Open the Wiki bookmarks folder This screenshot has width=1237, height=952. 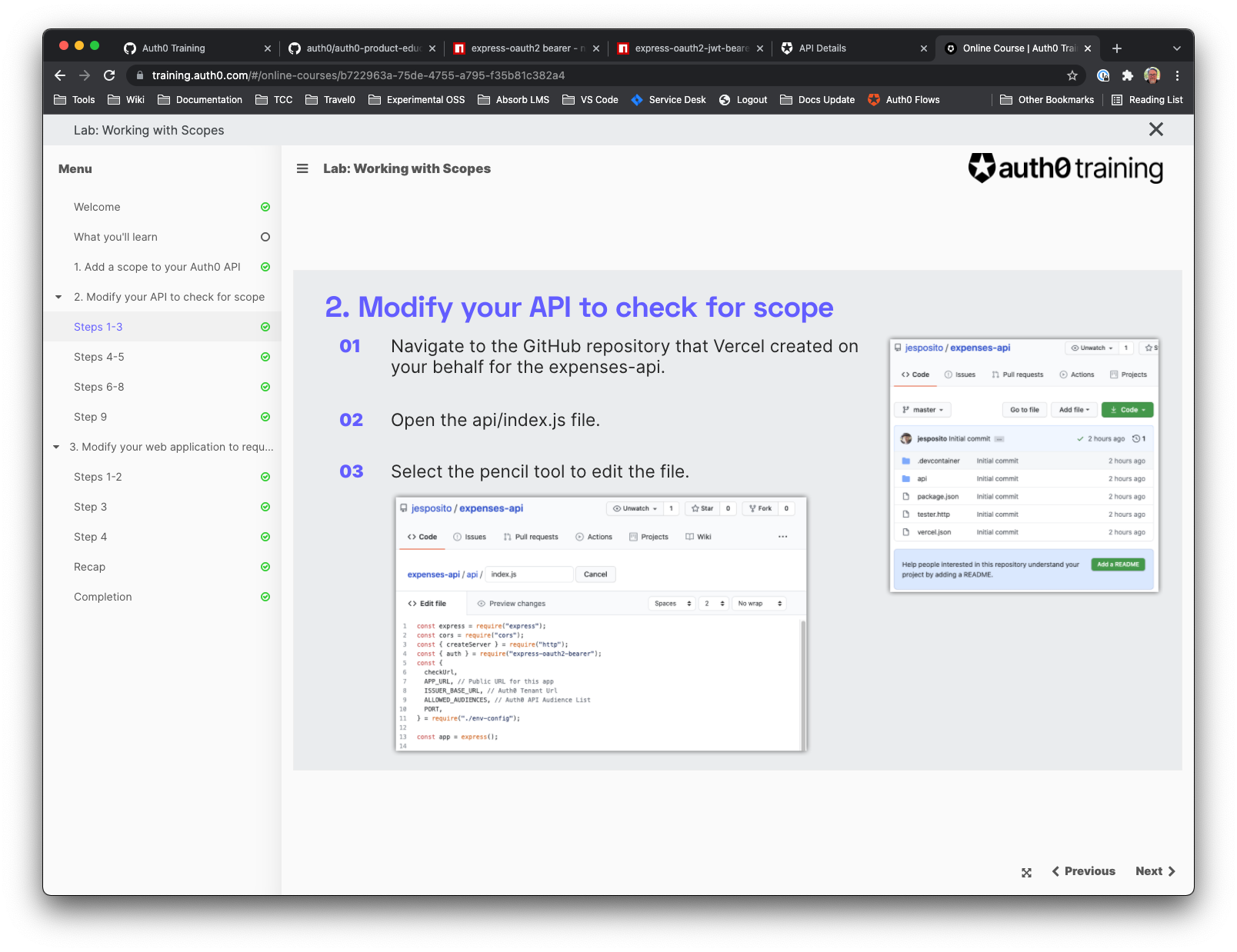coord(126,100)
